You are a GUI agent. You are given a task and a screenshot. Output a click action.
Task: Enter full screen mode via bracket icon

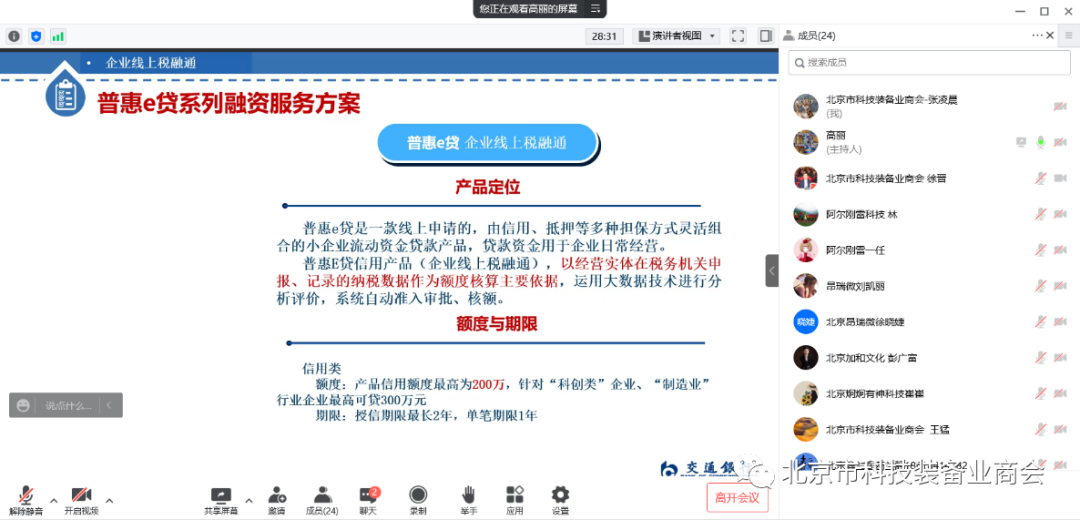pyautogui.click(x=738, y=36)
